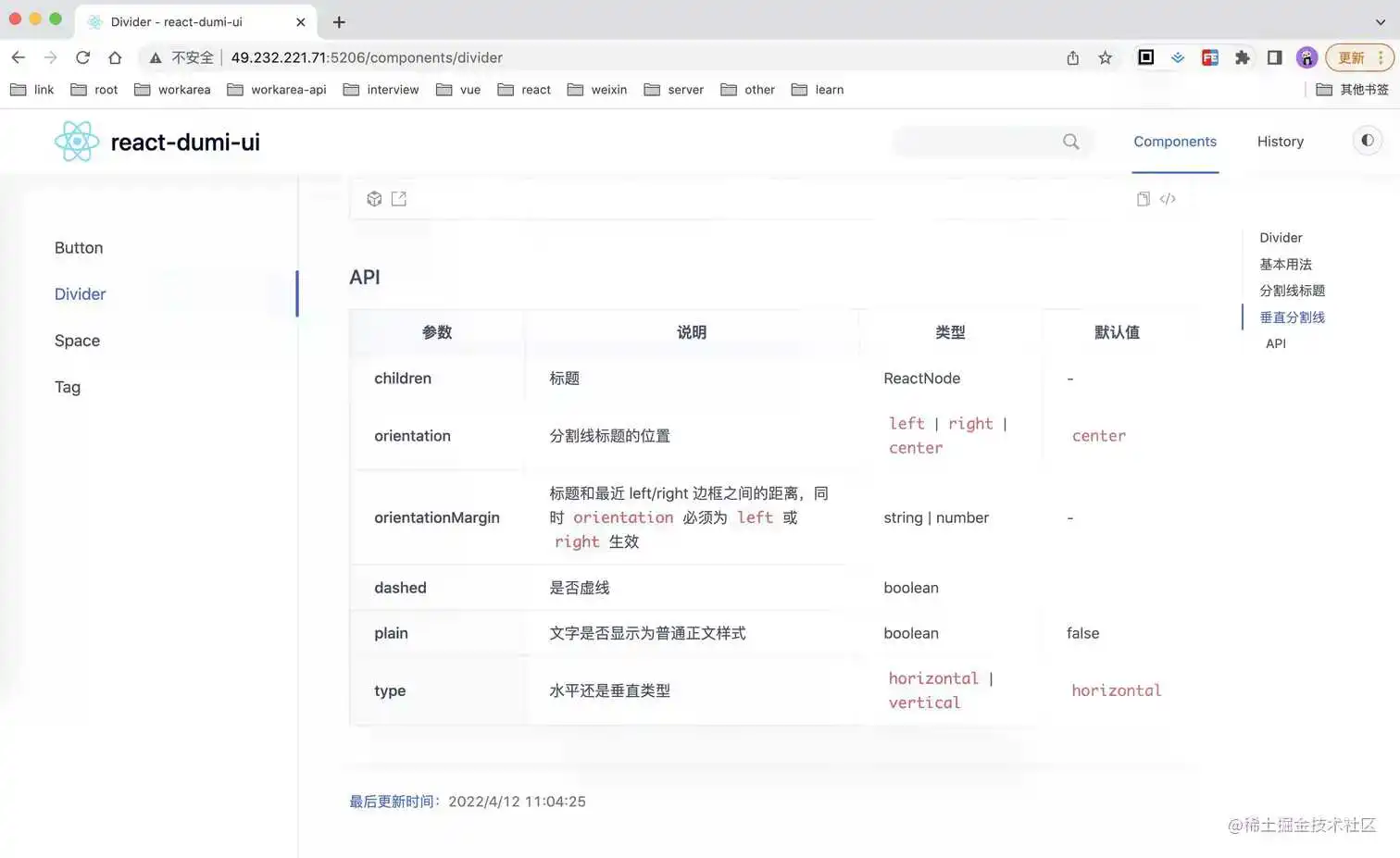Open the link bookmarks folder

pyautogui.click(x=32, y=90)
